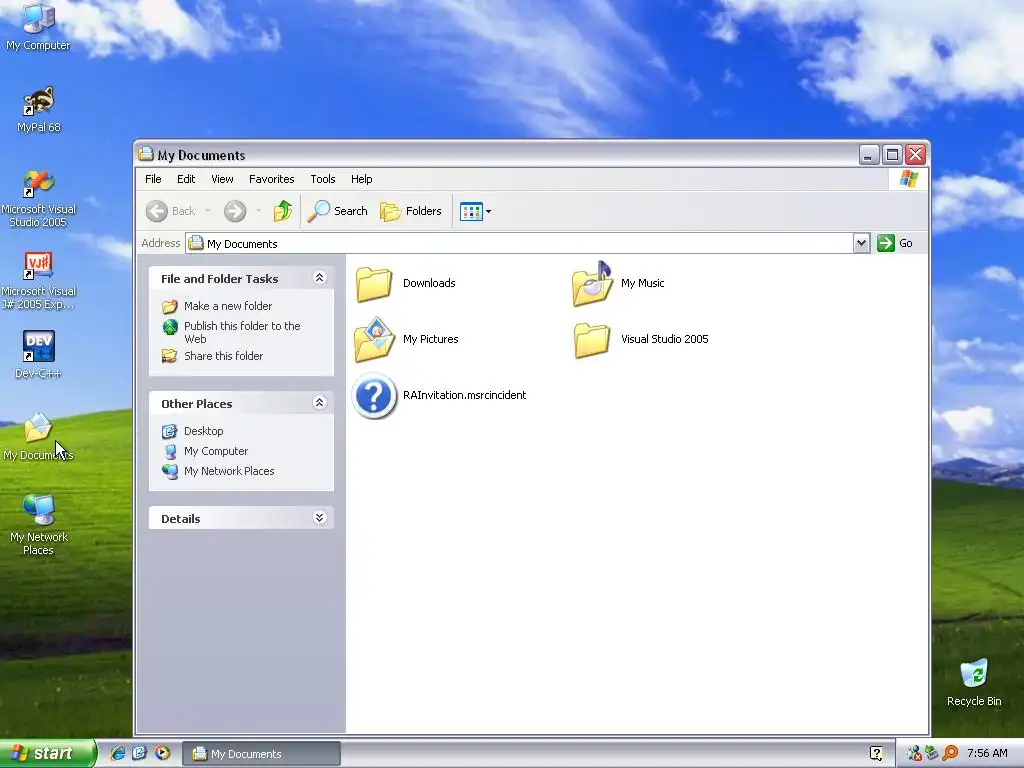Click the Views grid icon
The width and height of the screenshot is (1024, 768).
(471, 211)
